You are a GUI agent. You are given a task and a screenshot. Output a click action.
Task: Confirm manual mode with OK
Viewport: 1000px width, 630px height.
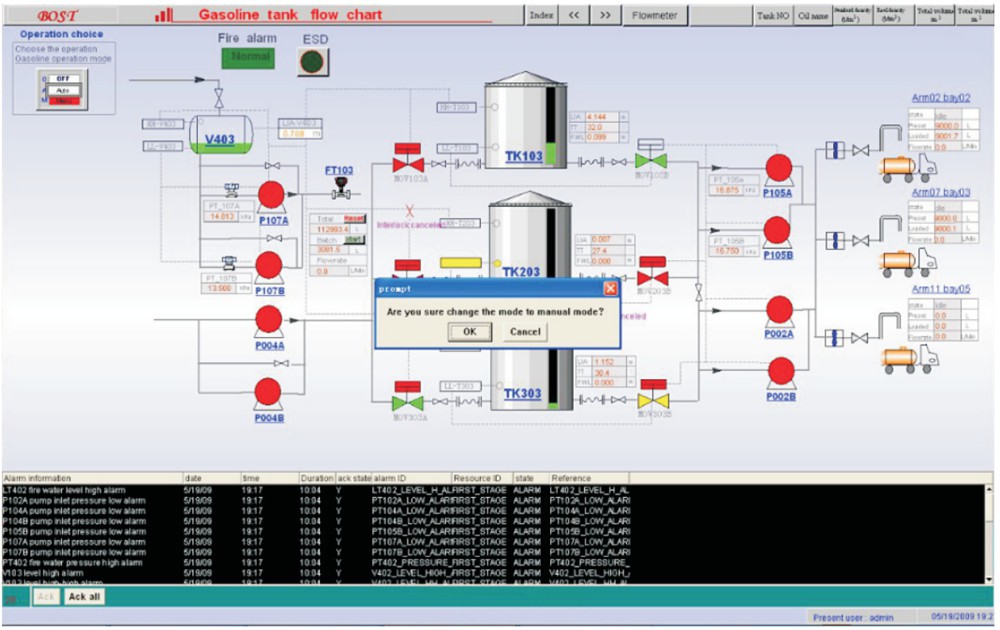(469, 332)
